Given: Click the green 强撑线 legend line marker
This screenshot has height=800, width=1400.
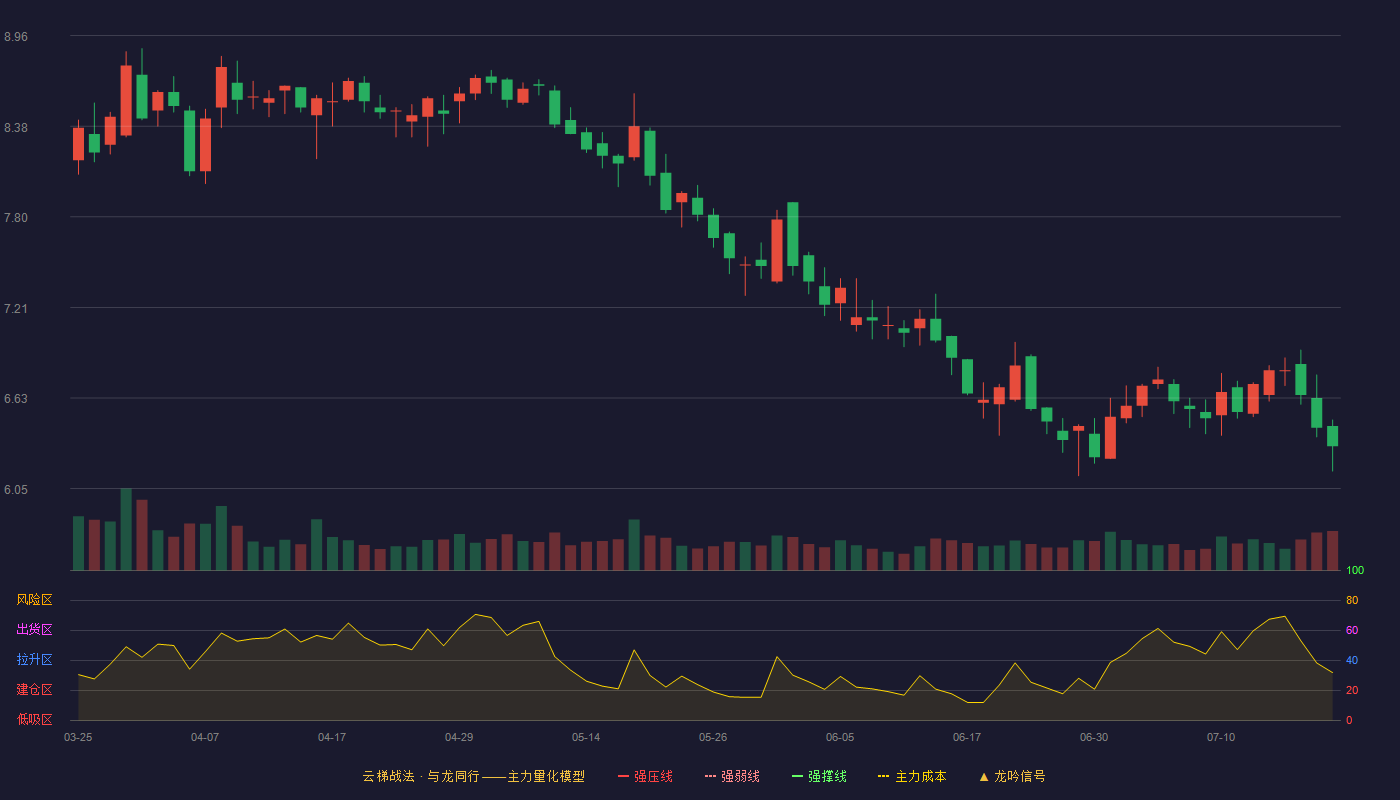Looking at the screenshot, I should [x=798, y=776].
